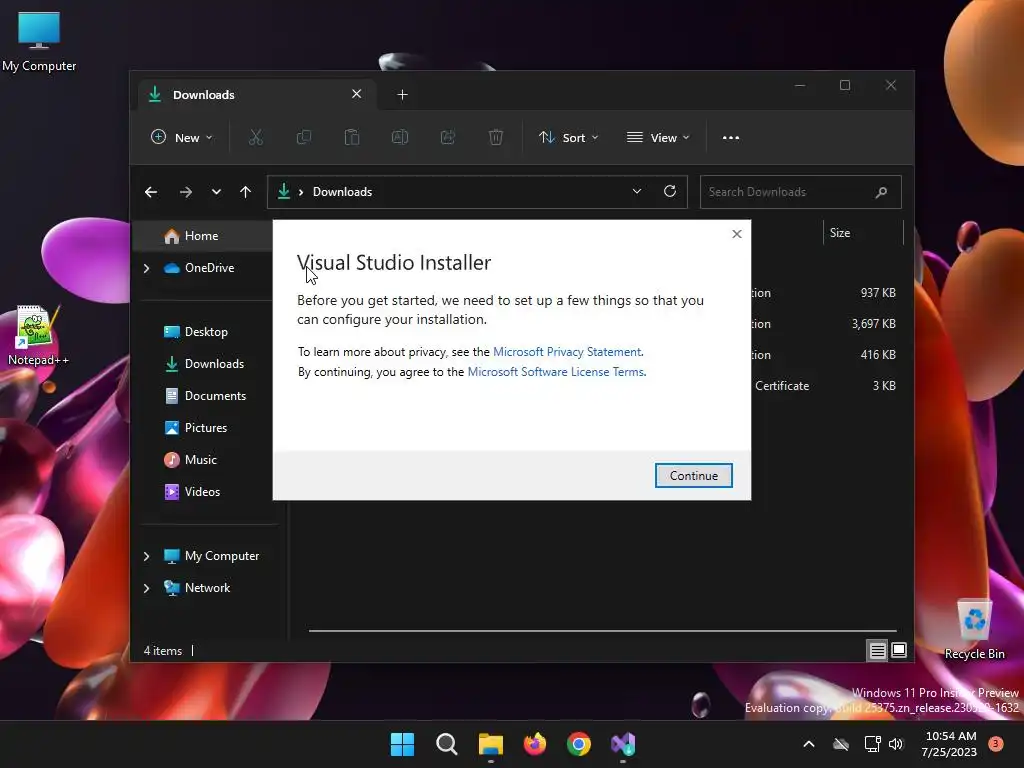Select Network in navigation pane
This screenshot has width=1024, height=768.
pyautogui.click(x=207, y=588)
